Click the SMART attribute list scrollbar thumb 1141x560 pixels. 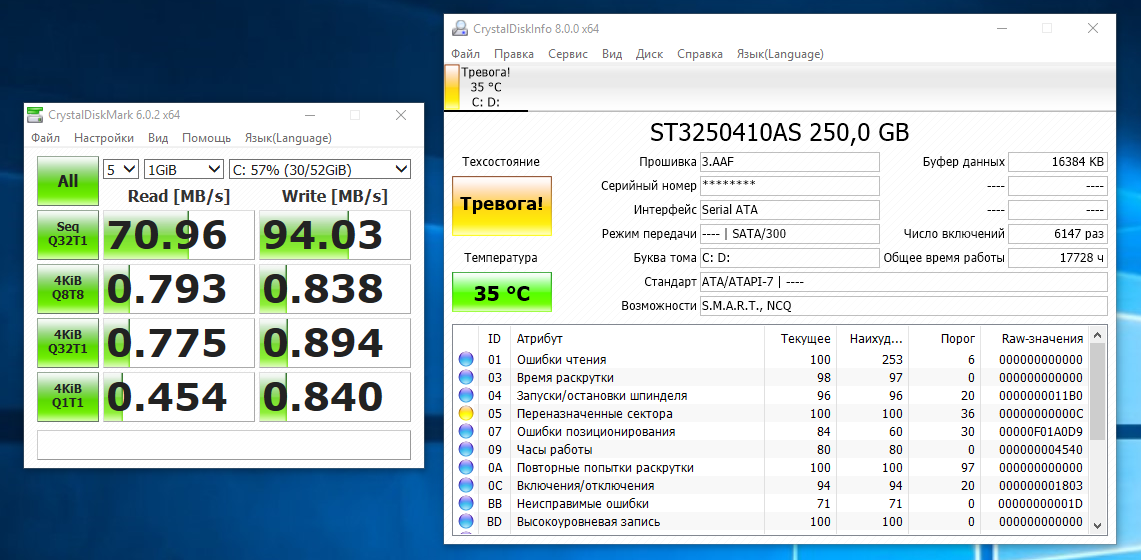pos(1097,391)
